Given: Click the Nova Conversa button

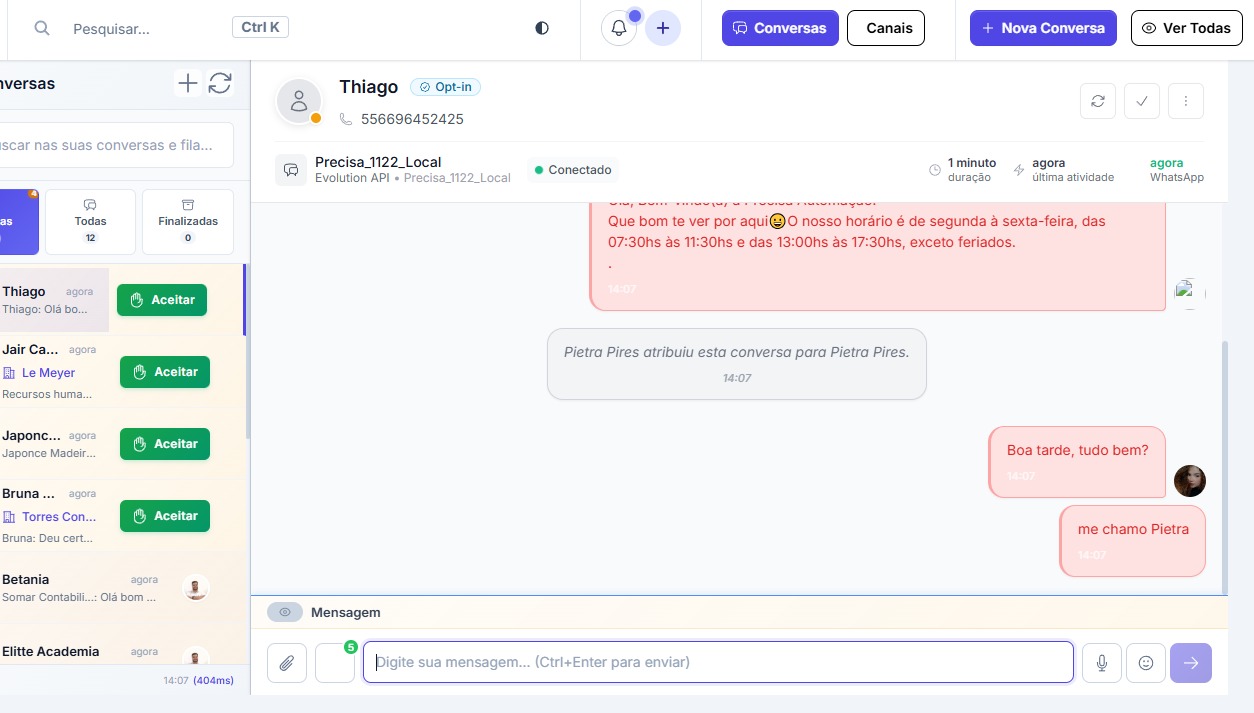Looking at the screenshot, I should click(1042, 28).
